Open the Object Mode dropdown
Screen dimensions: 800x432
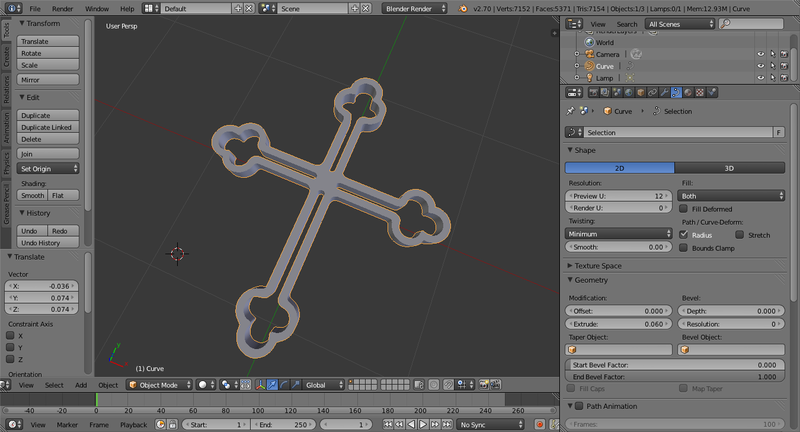[x=160, y=385]
